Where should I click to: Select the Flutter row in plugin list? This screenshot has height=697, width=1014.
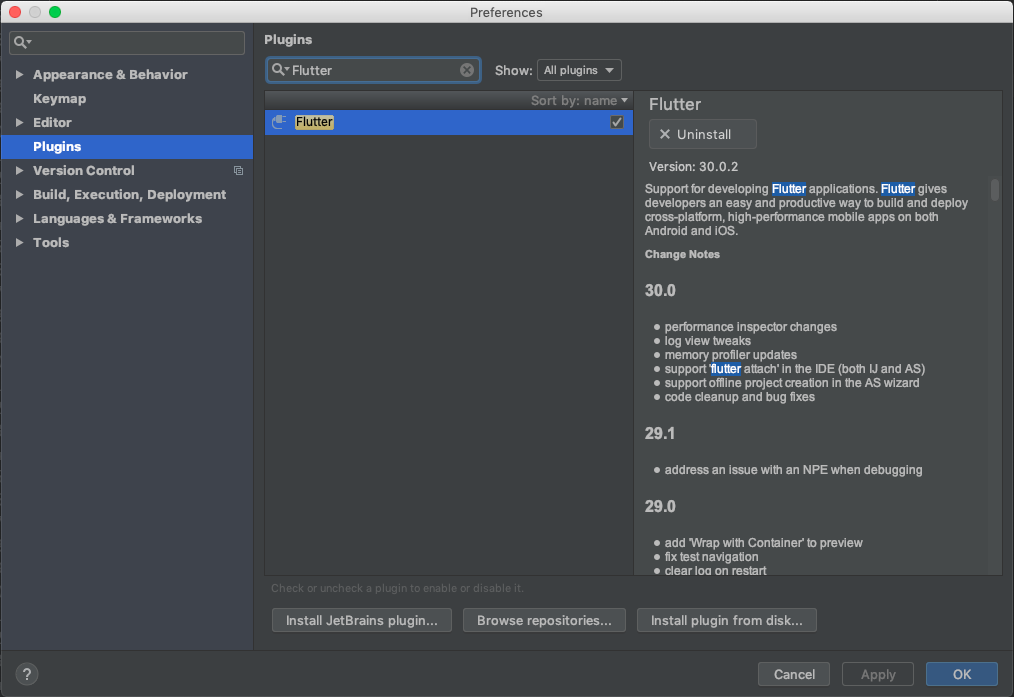pyautogui.click(x=449, y=122)
